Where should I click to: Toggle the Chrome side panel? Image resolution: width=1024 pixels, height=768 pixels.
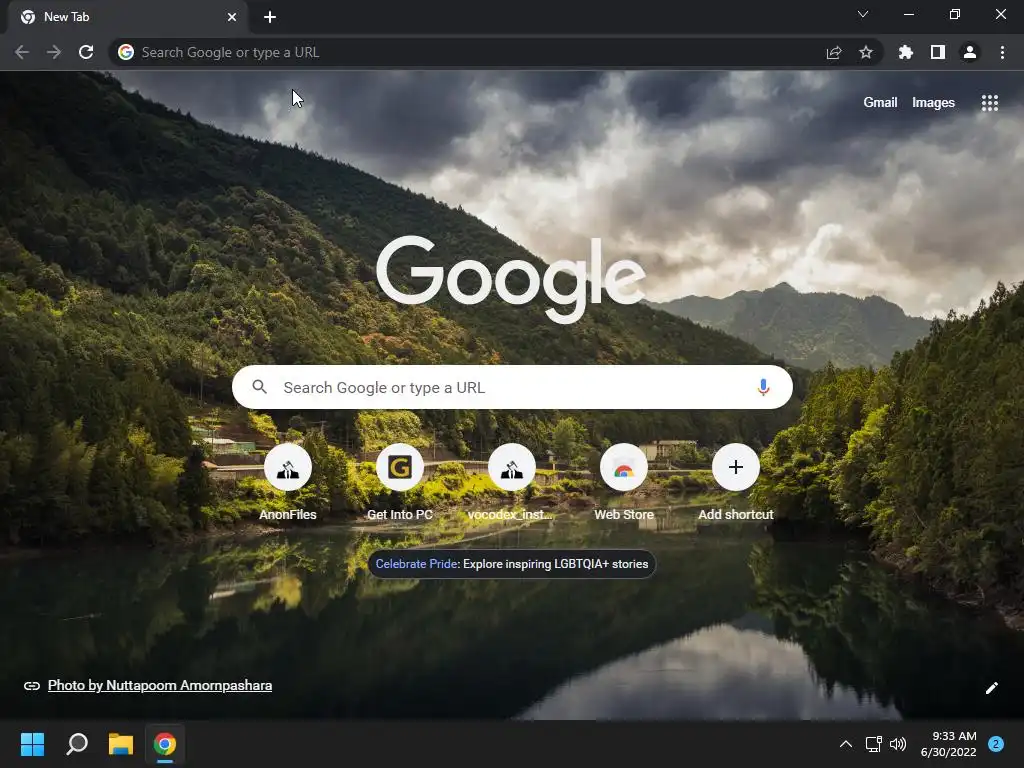click(x=938, y=52)
